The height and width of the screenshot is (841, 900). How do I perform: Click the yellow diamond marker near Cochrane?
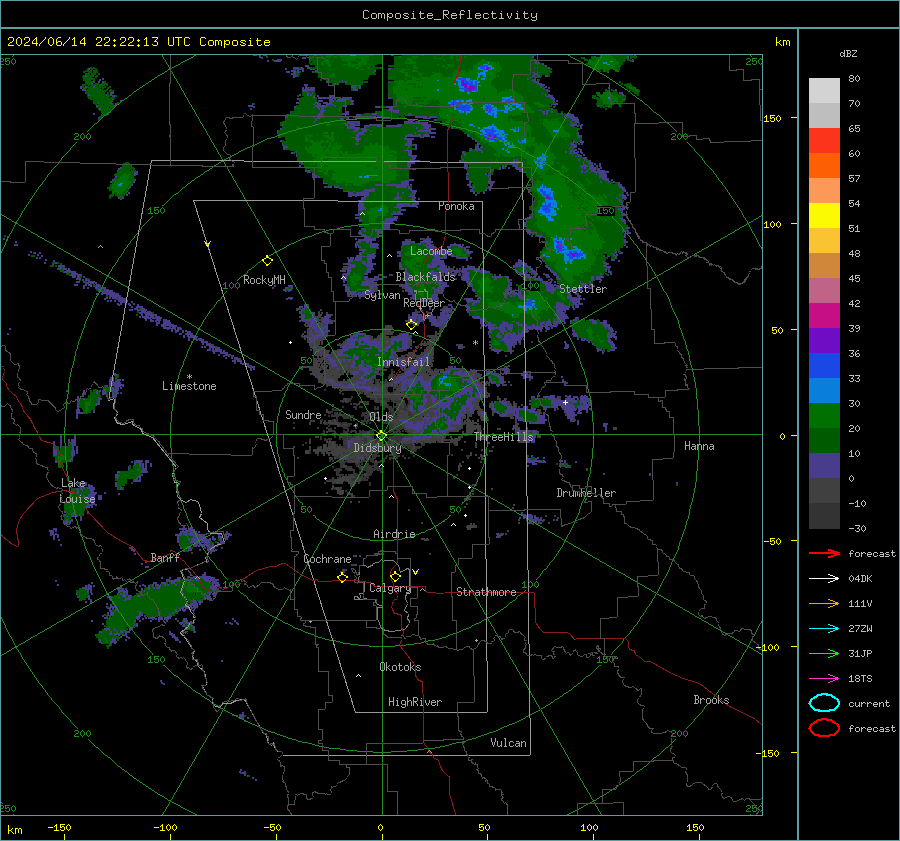(x=342, y=577)
